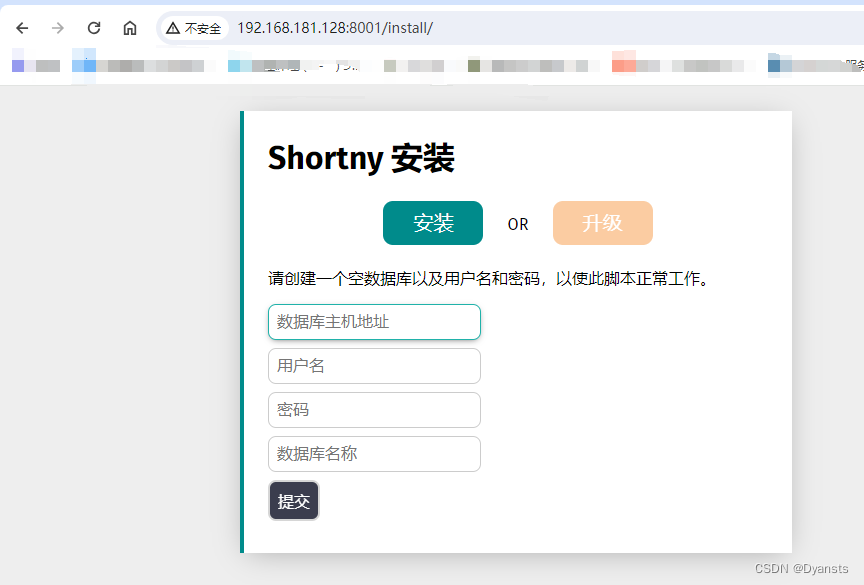Select the address bar URL 192.168.181.128:8001/install/
This screenshot has width=864, height=585.
(x=335, y=28)
